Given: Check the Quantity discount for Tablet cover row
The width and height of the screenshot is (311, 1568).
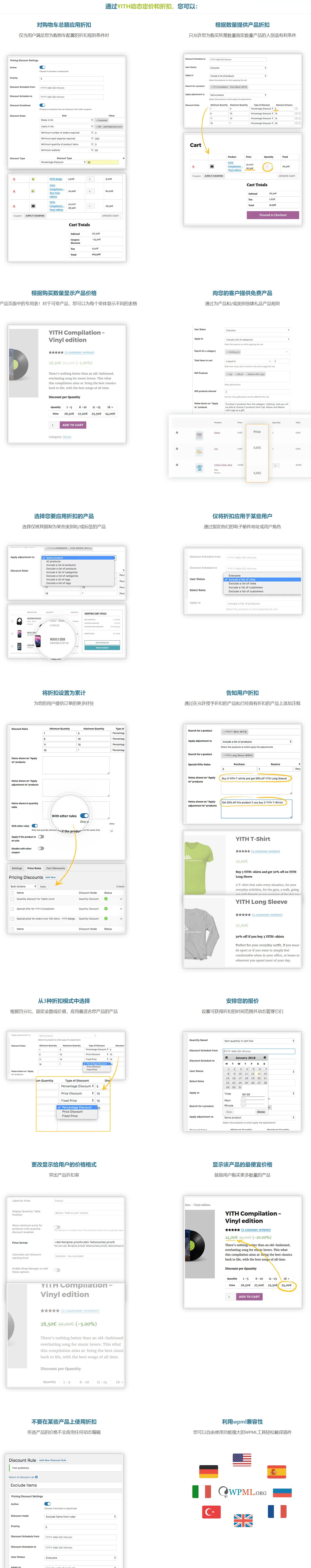Looking at the screenshot, I should point(12,899).
